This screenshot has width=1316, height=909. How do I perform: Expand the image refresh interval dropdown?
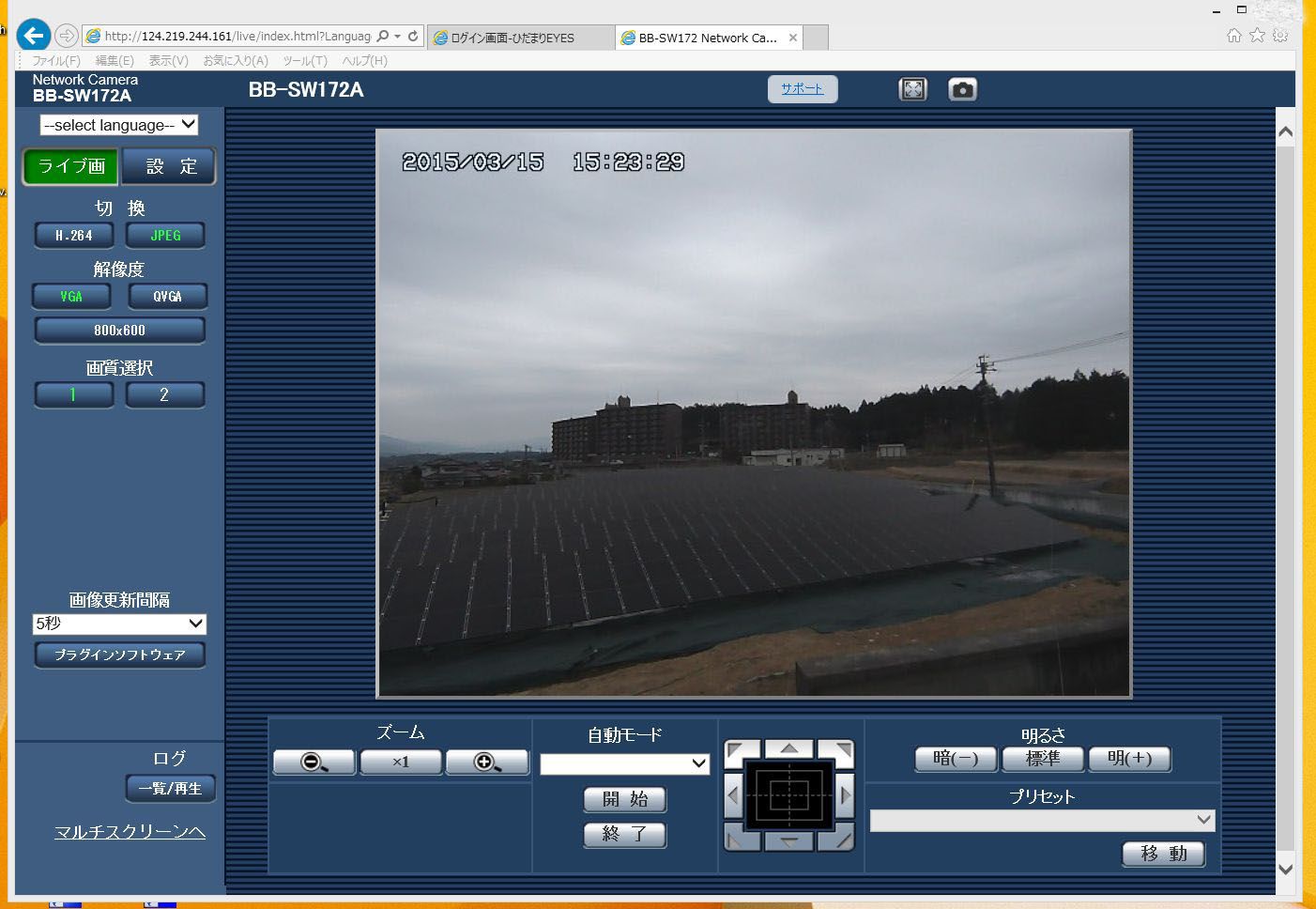tap(119, 624)
